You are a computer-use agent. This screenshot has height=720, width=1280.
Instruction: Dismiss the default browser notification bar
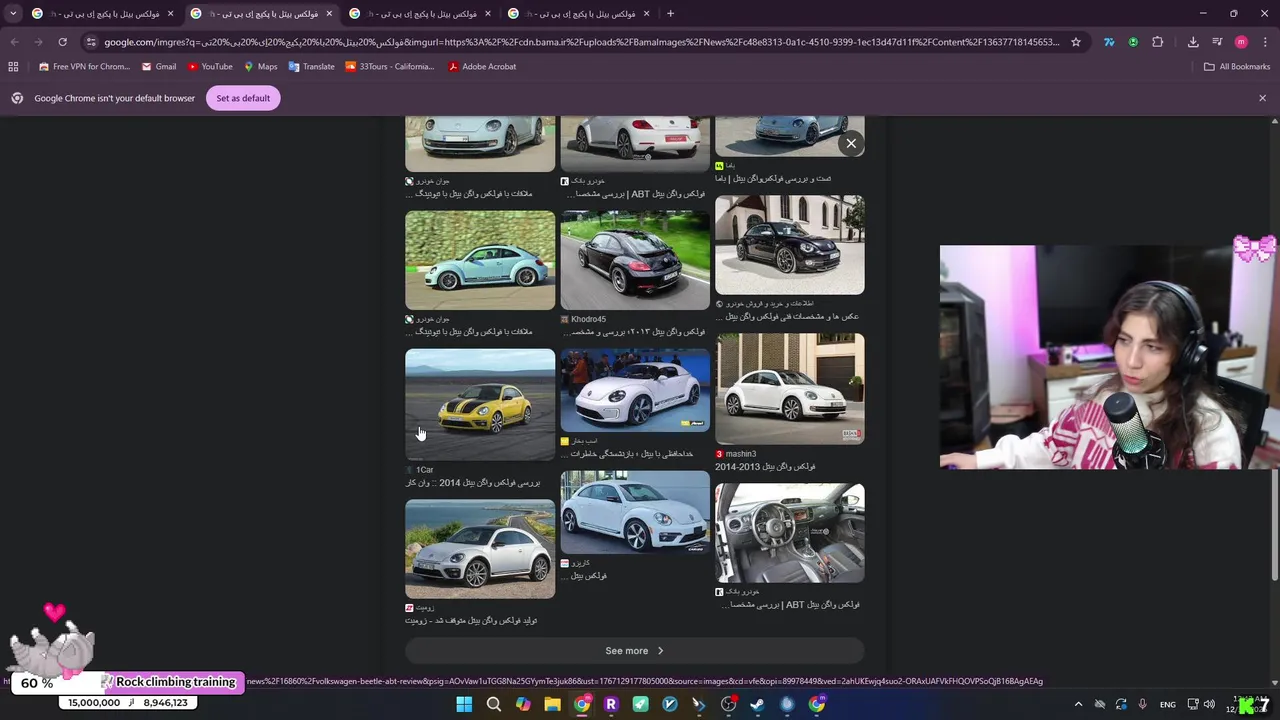click(1262, 98)
